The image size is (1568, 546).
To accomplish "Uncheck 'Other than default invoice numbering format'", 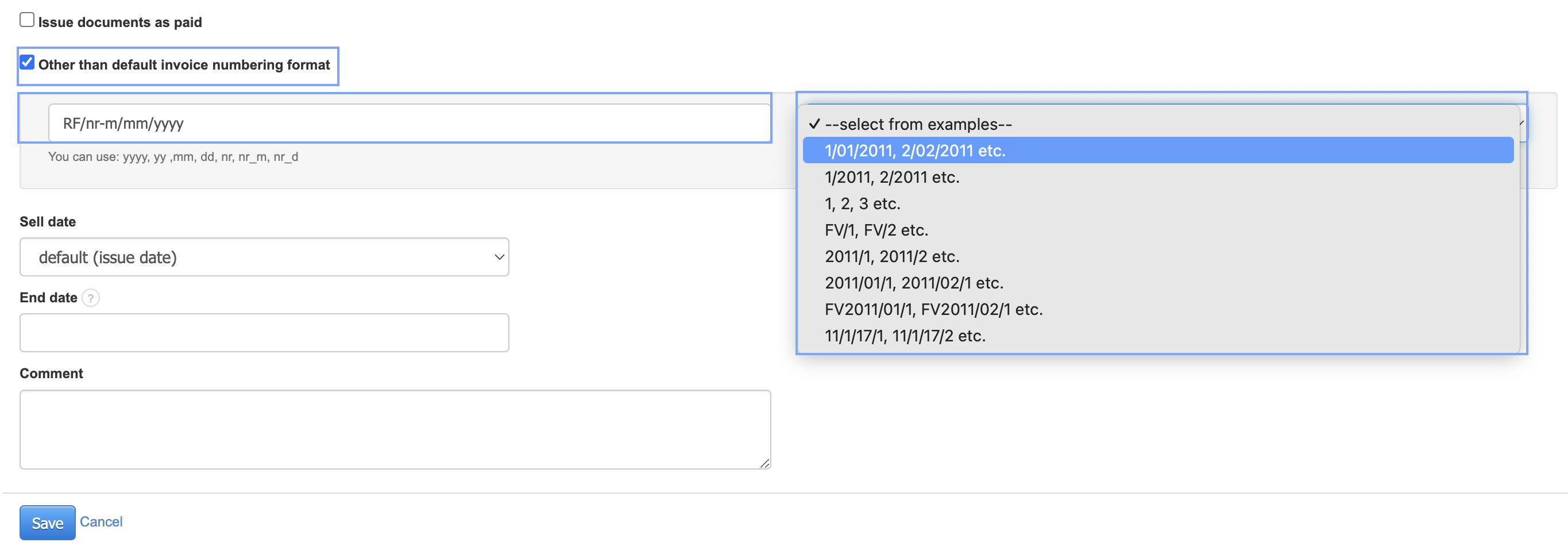I will (27, 63).
